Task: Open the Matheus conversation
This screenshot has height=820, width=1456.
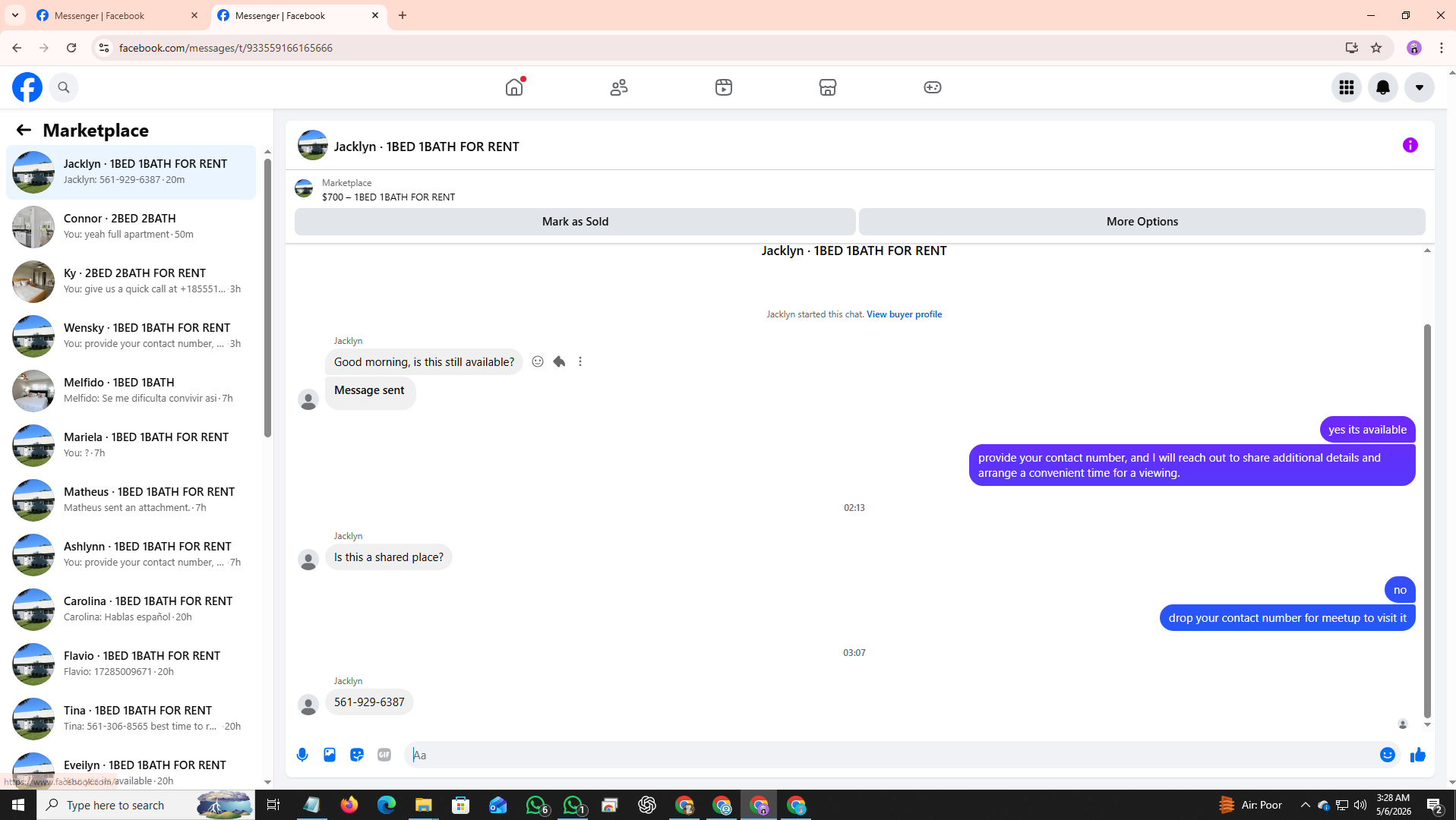Action: click(x=131, y=500)
